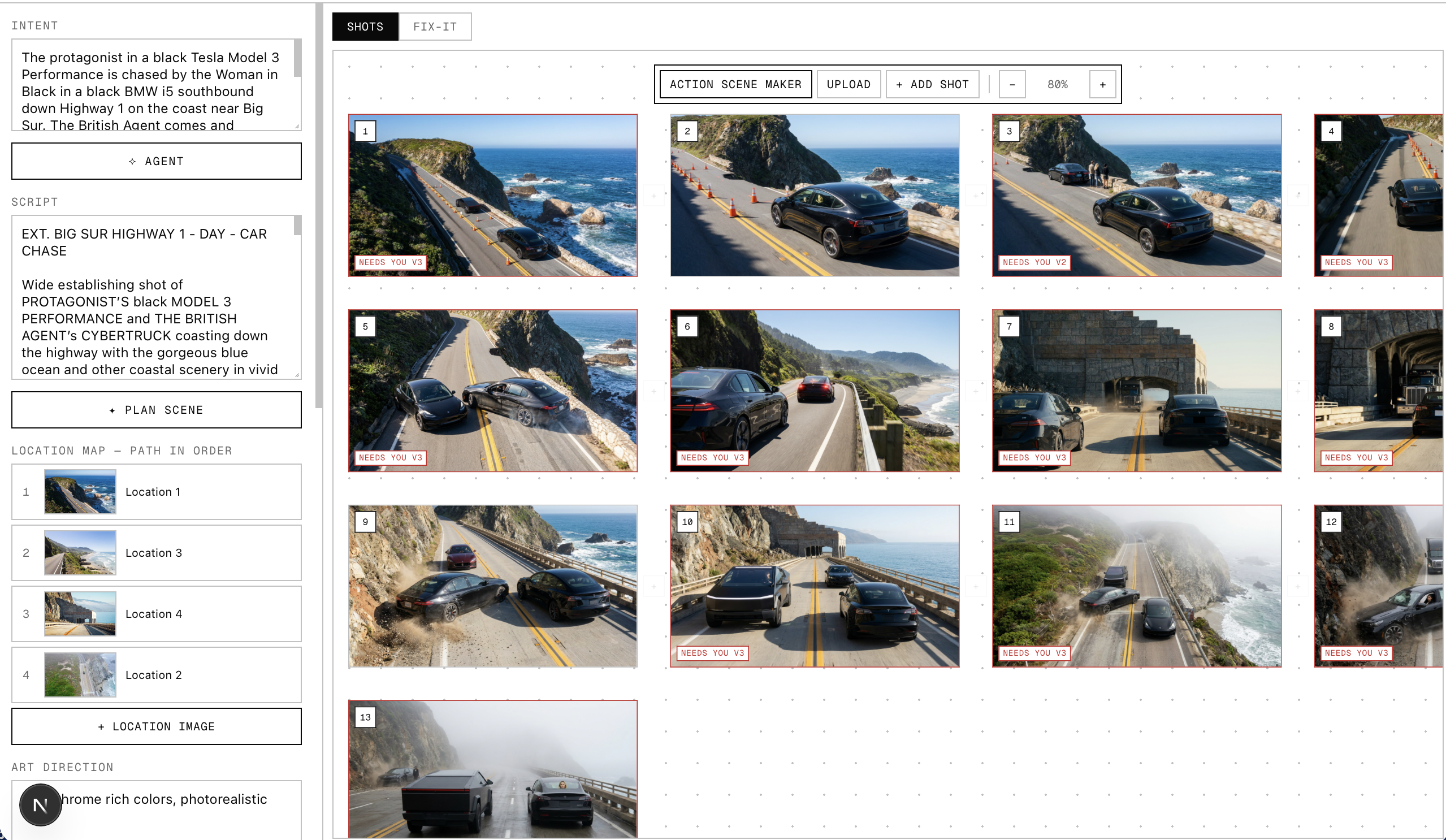Click the UPLOAD button

click(x=848, y=84)
